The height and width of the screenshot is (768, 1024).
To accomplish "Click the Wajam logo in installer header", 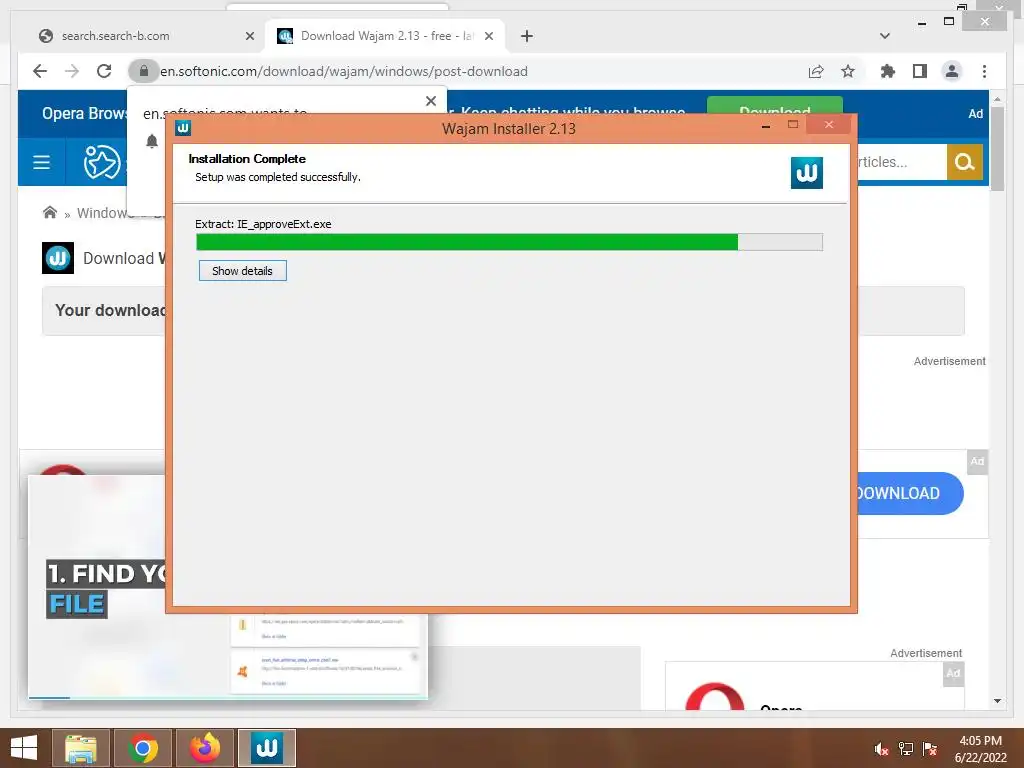I will tap(807, 173).
